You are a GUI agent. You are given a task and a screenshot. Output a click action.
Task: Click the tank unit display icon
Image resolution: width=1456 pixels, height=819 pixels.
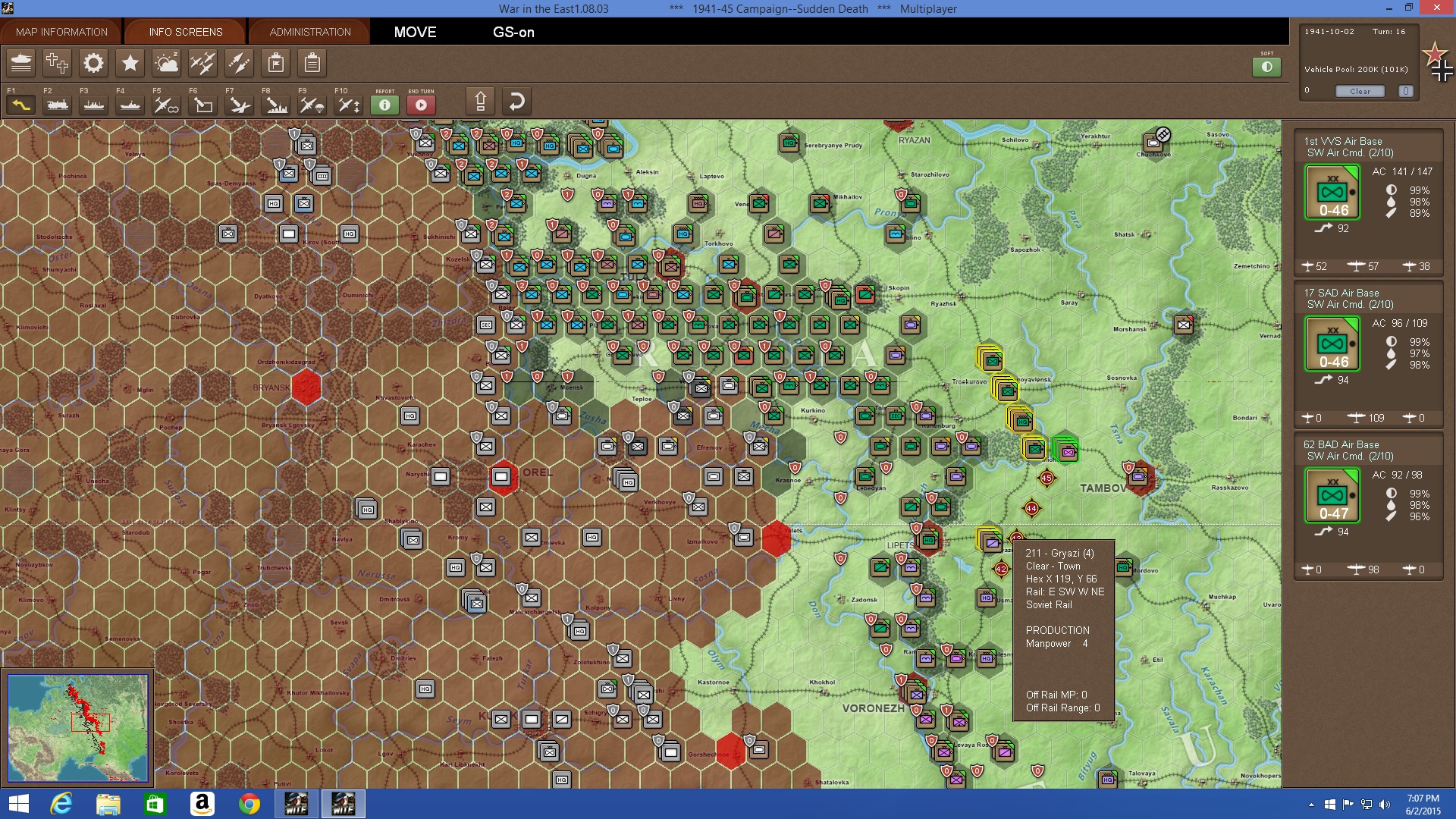tap(21, 63)
